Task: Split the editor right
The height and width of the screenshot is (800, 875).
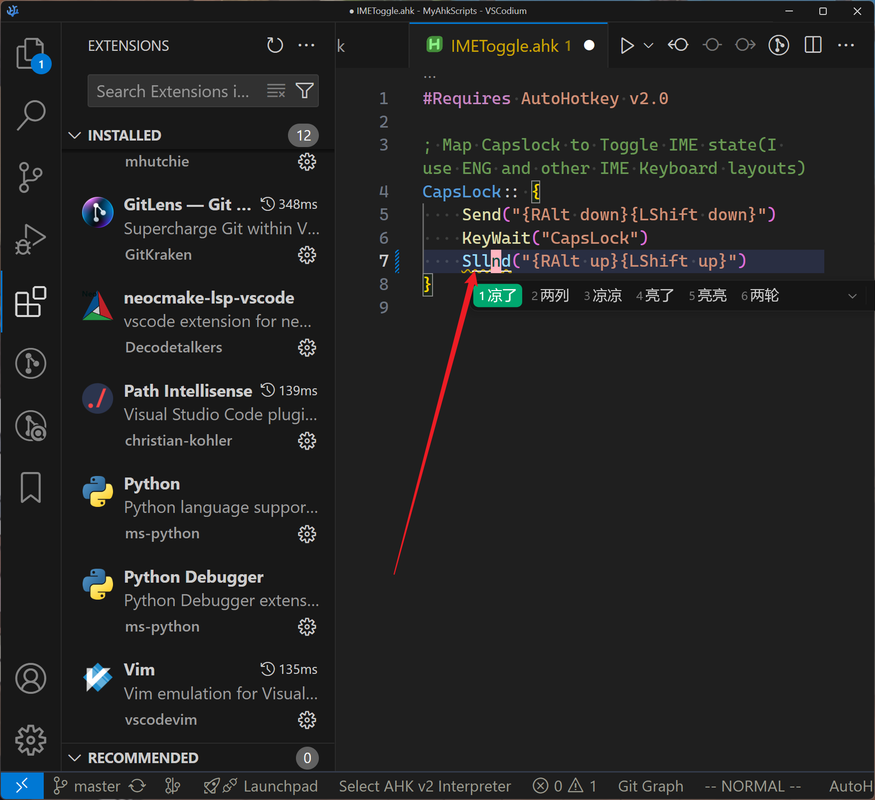Action: (x=813, y=45)
